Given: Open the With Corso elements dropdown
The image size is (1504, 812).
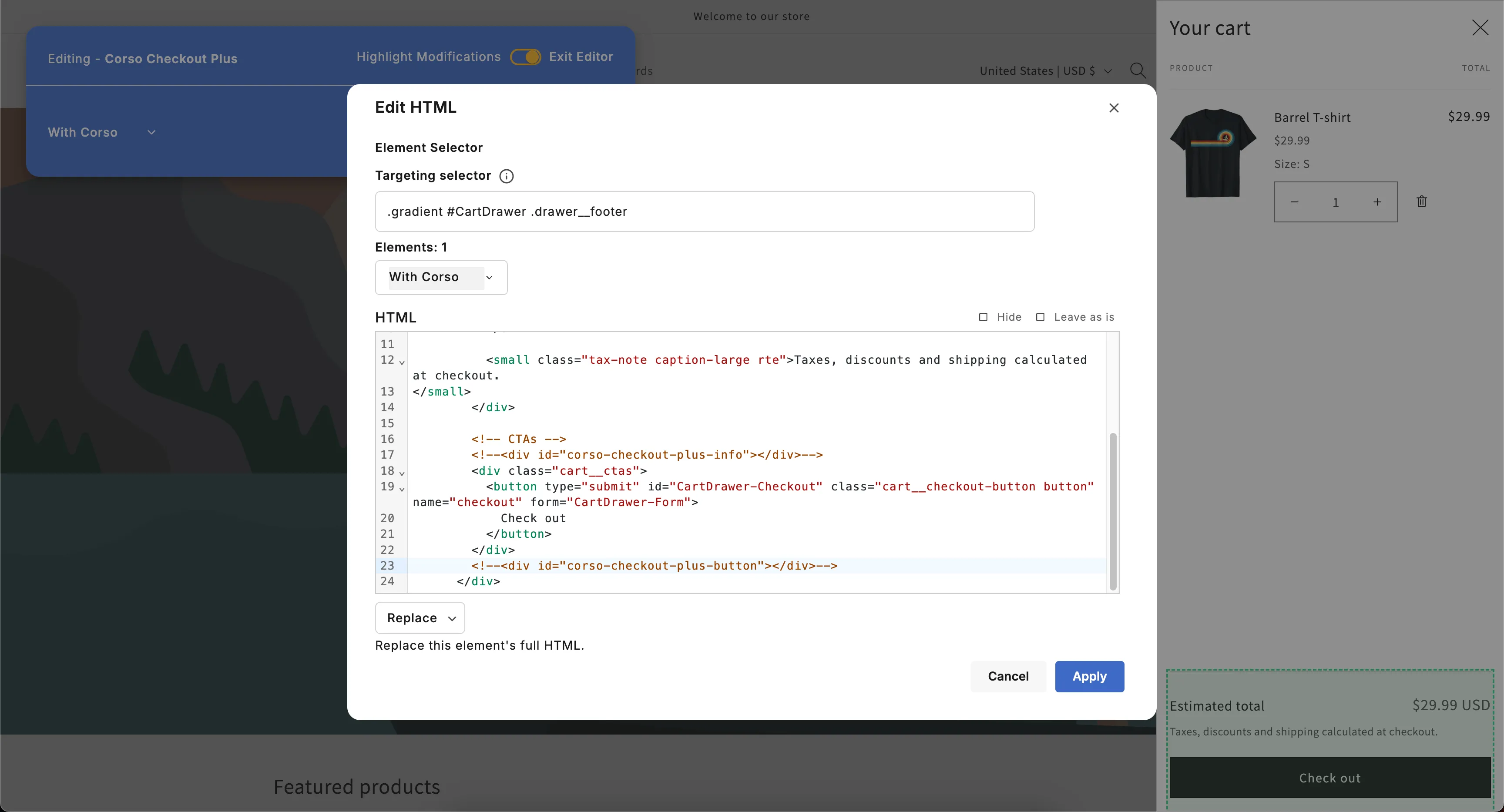Looking at the screenshot, I should (441, 277).
